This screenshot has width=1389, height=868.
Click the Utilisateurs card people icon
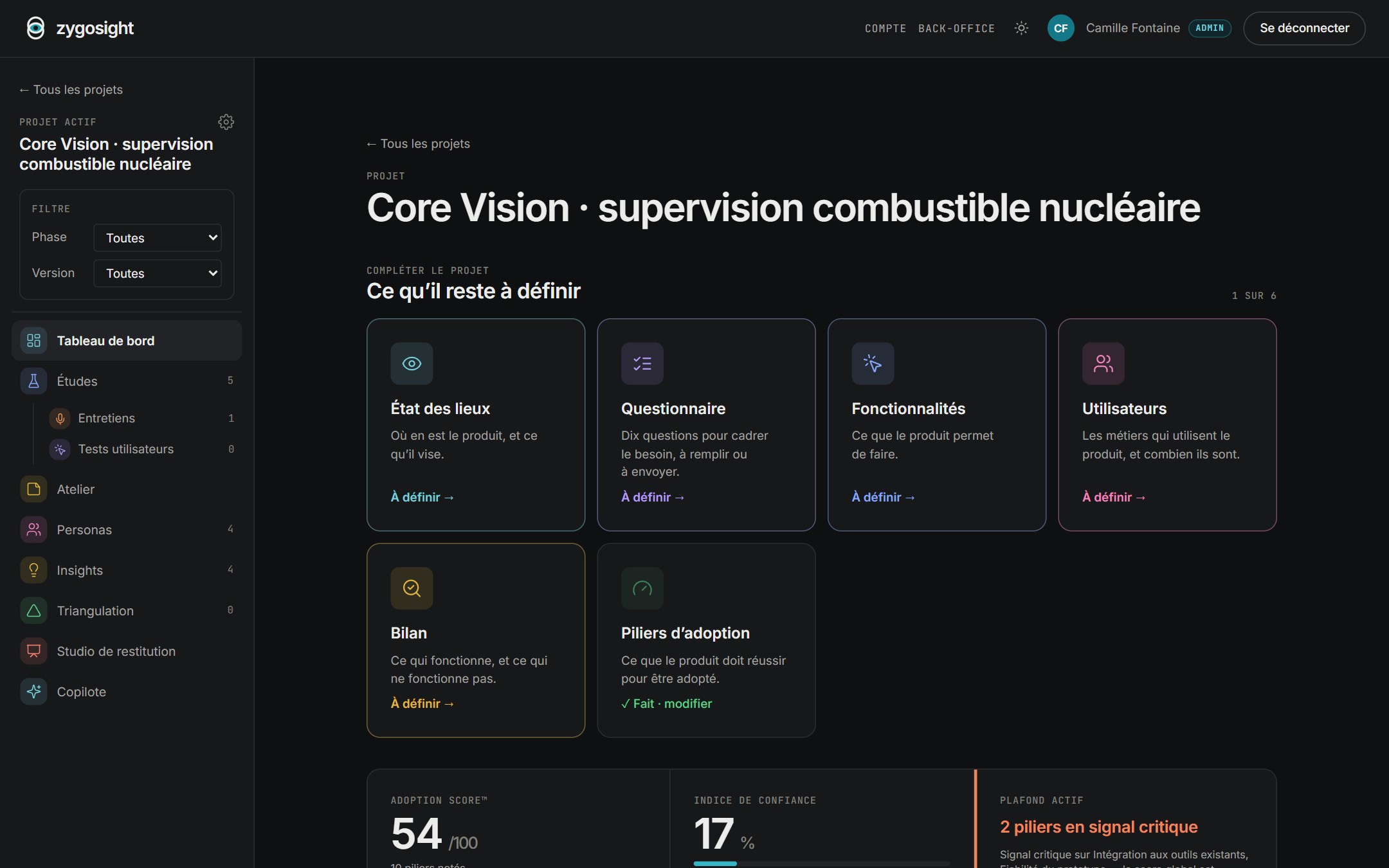tap(1103, 364)
